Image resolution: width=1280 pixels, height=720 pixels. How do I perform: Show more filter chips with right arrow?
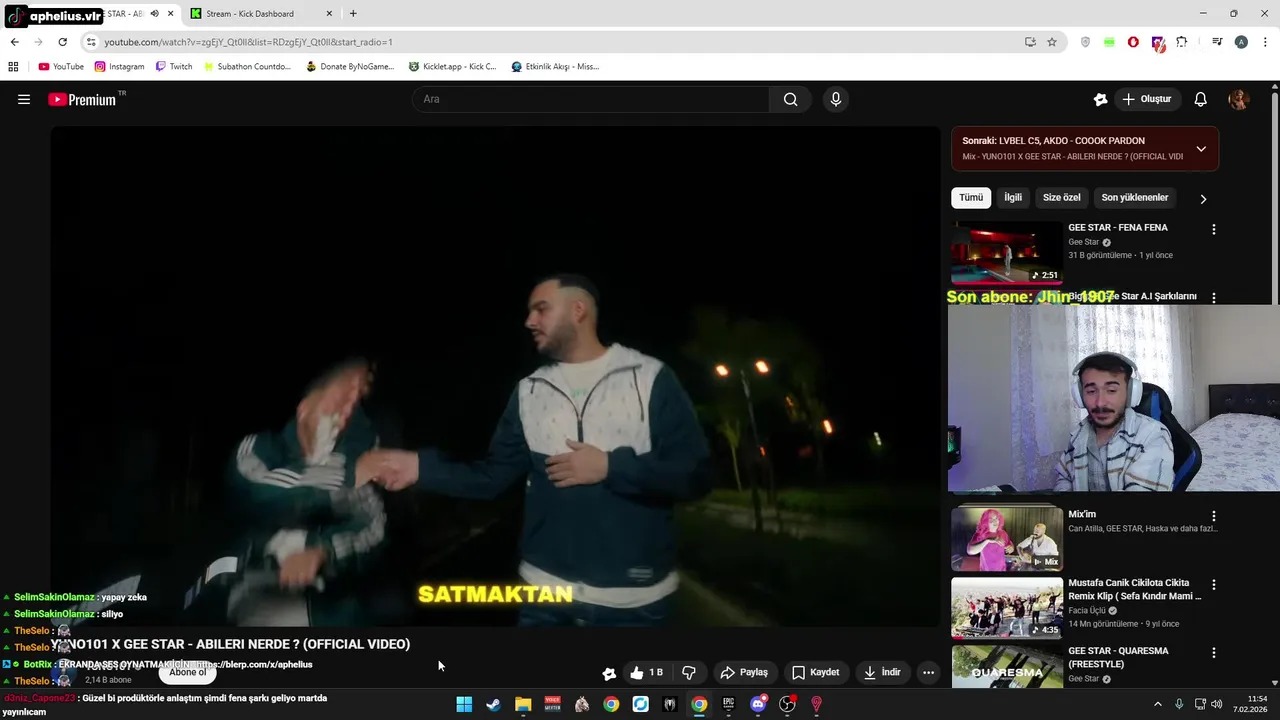(1203, 199)
